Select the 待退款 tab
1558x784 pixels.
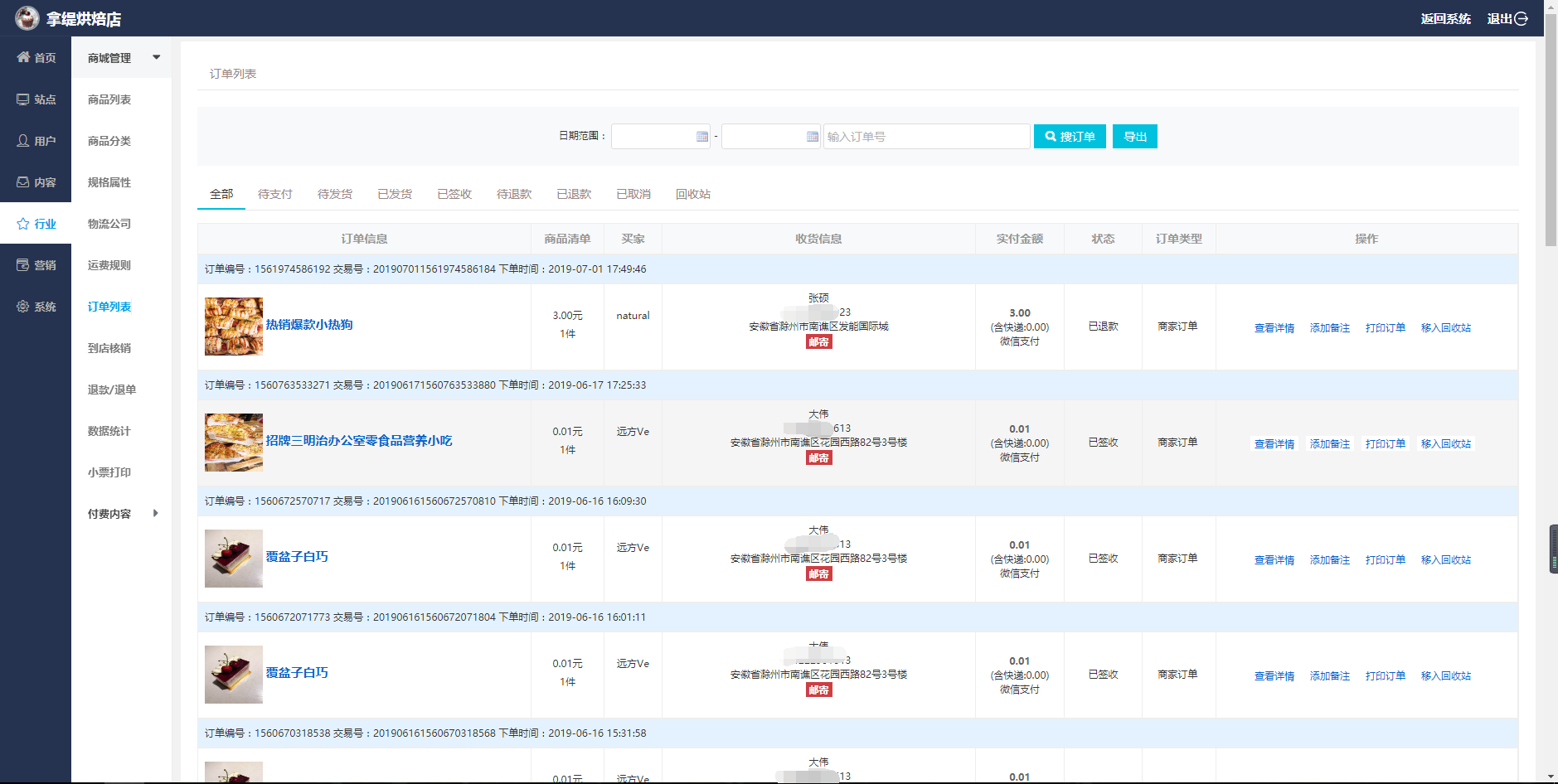[514, 194]
